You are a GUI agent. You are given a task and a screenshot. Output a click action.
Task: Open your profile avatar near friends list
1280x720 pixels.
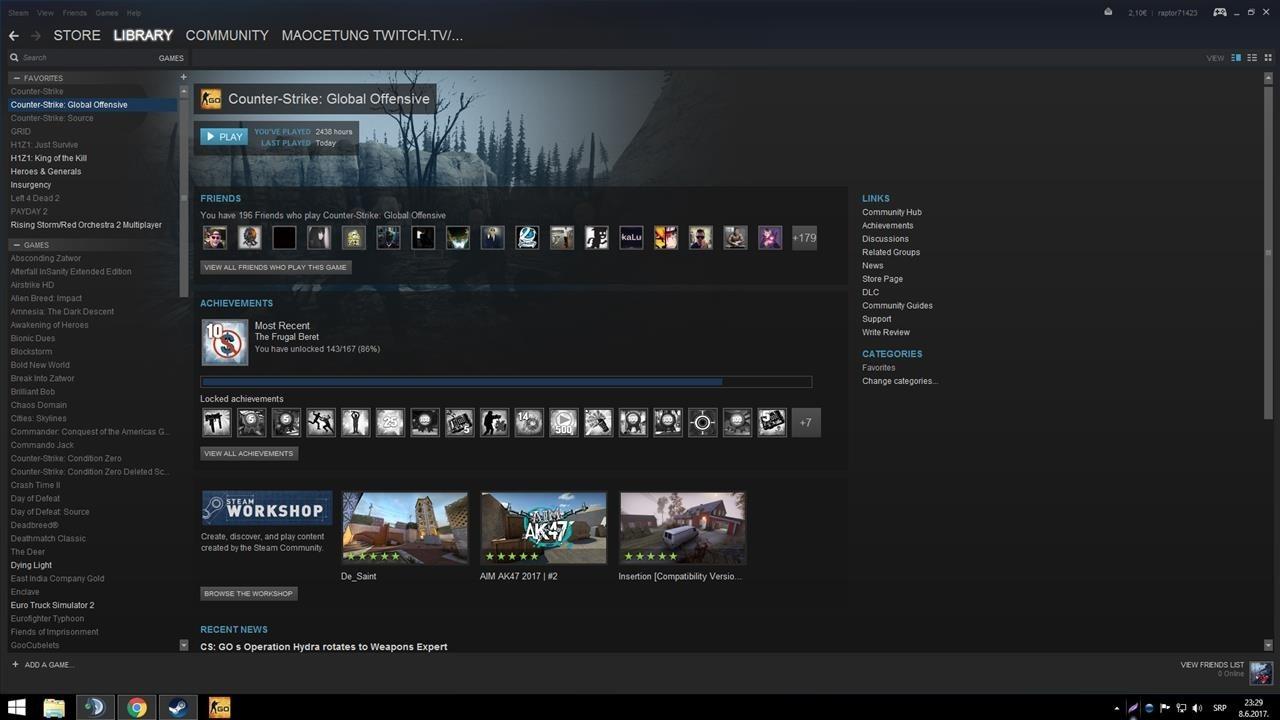tap(1261, 673)
